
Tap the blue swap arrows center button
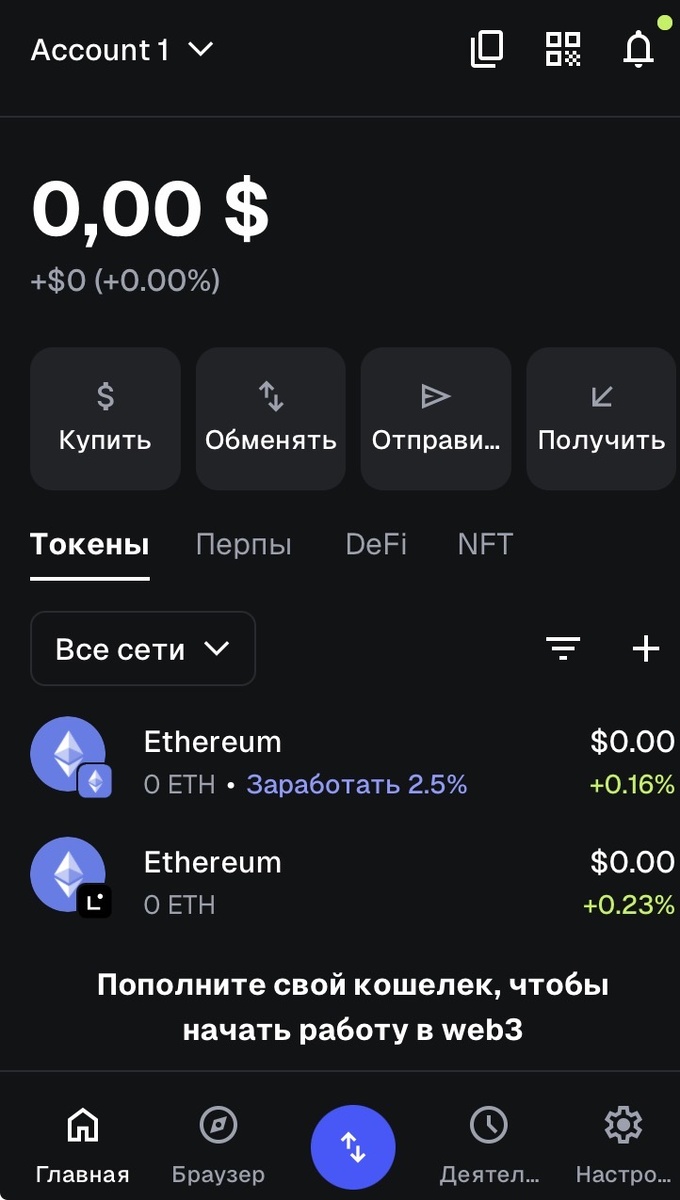(353, 1148)
